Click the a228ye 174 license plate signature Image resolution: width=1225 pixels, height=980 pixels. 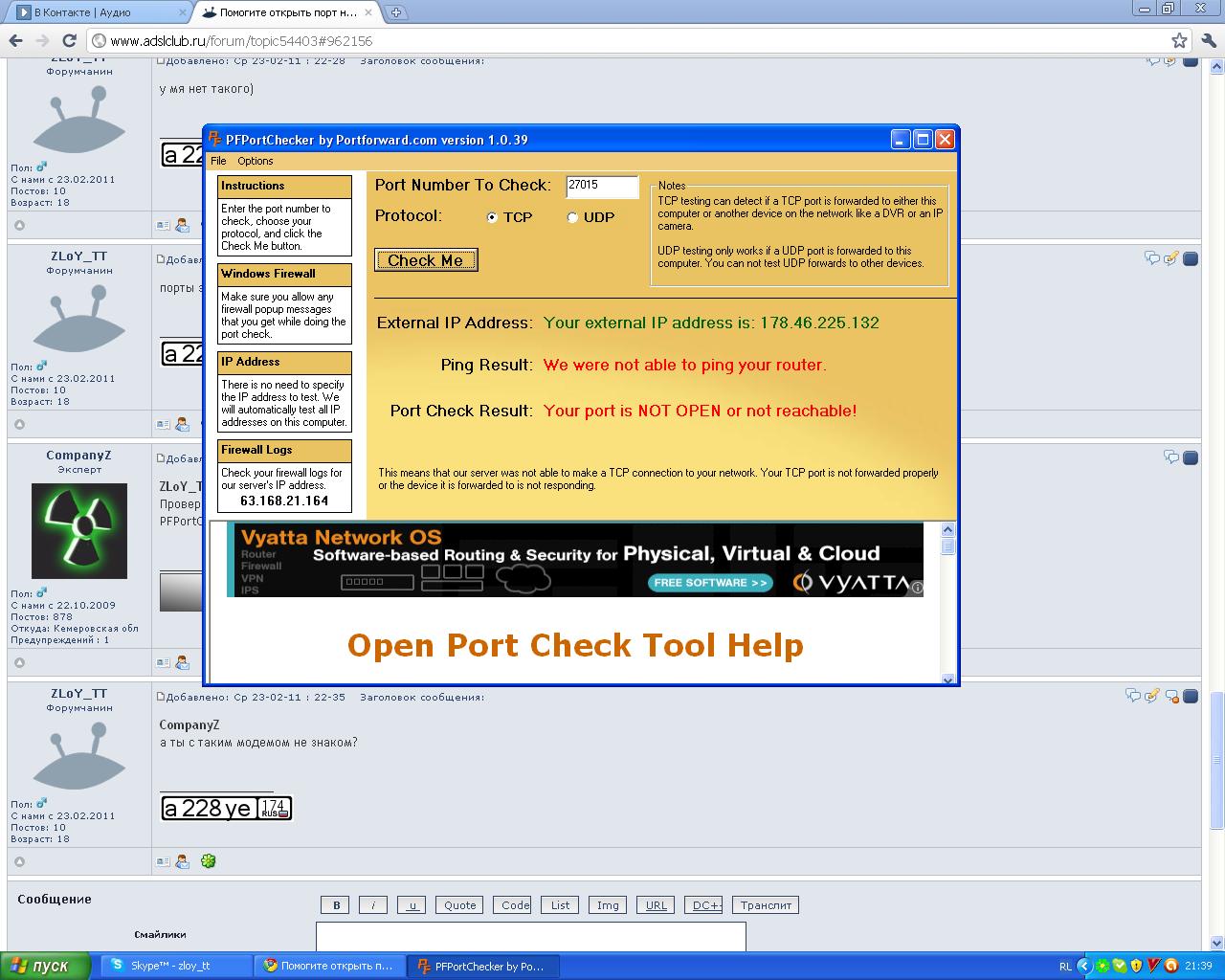pos(226,809)
